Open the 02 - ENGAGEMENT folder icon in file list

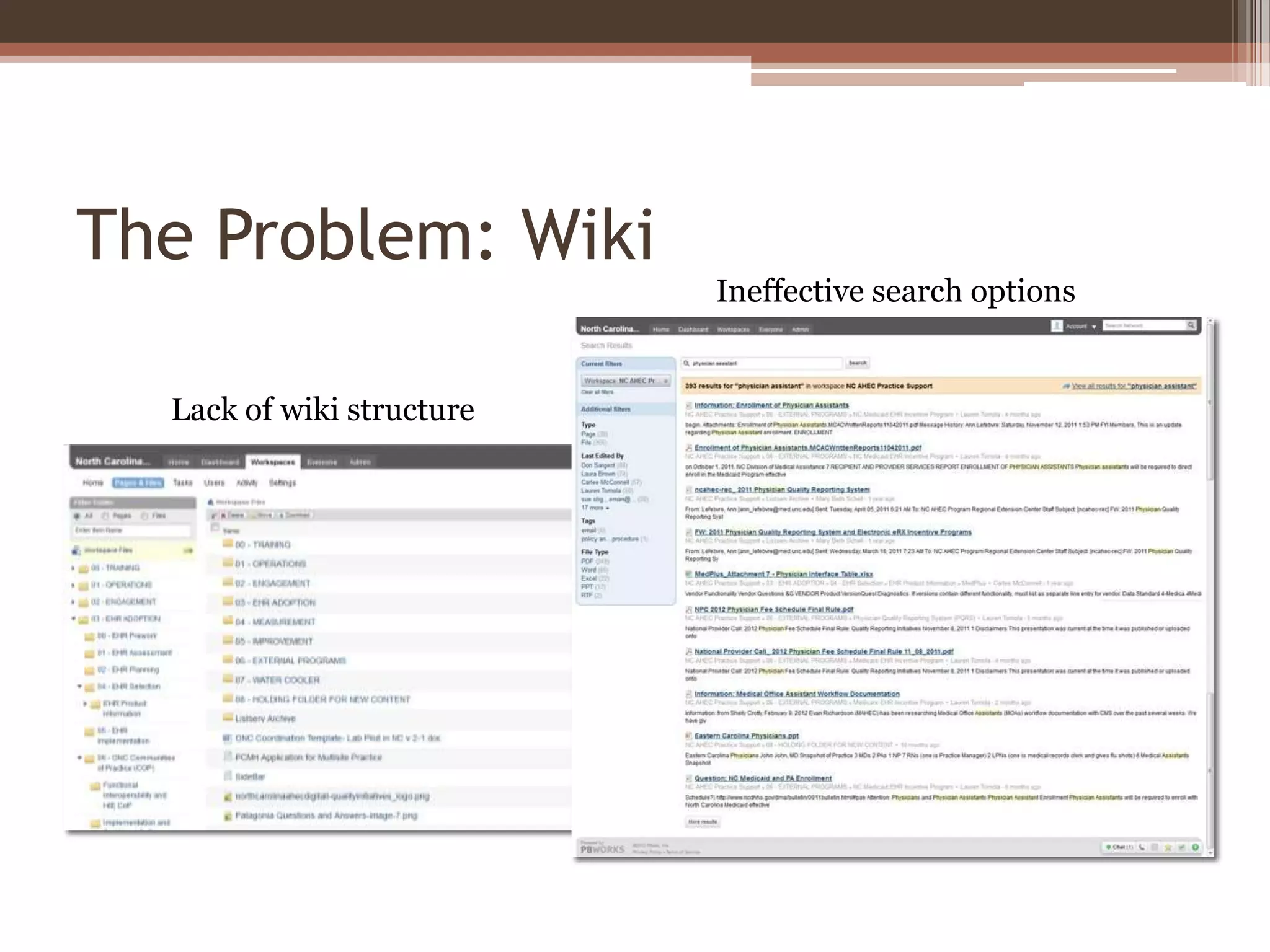tap(228, 583)
